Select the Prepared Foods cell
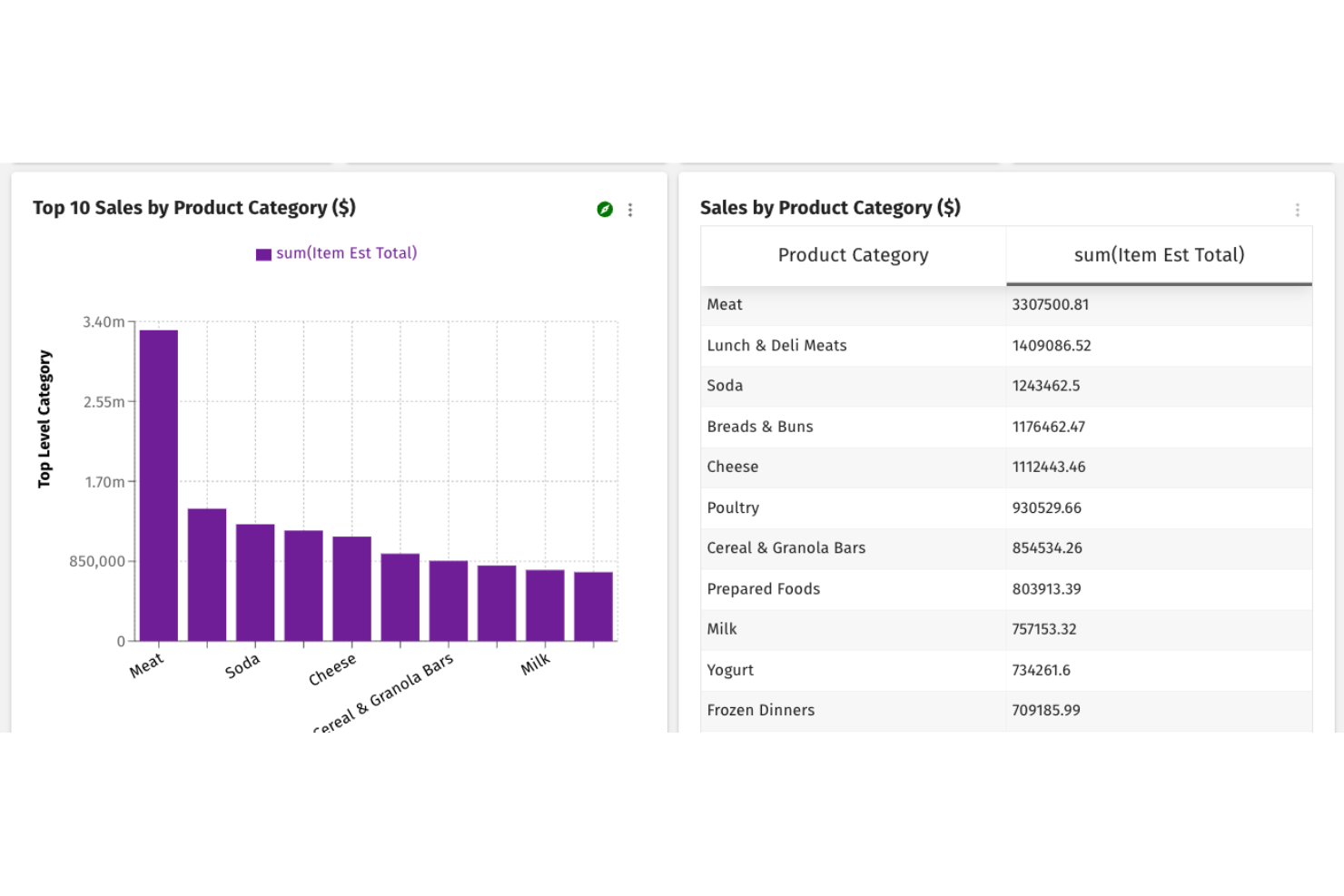 pos(853,589)
